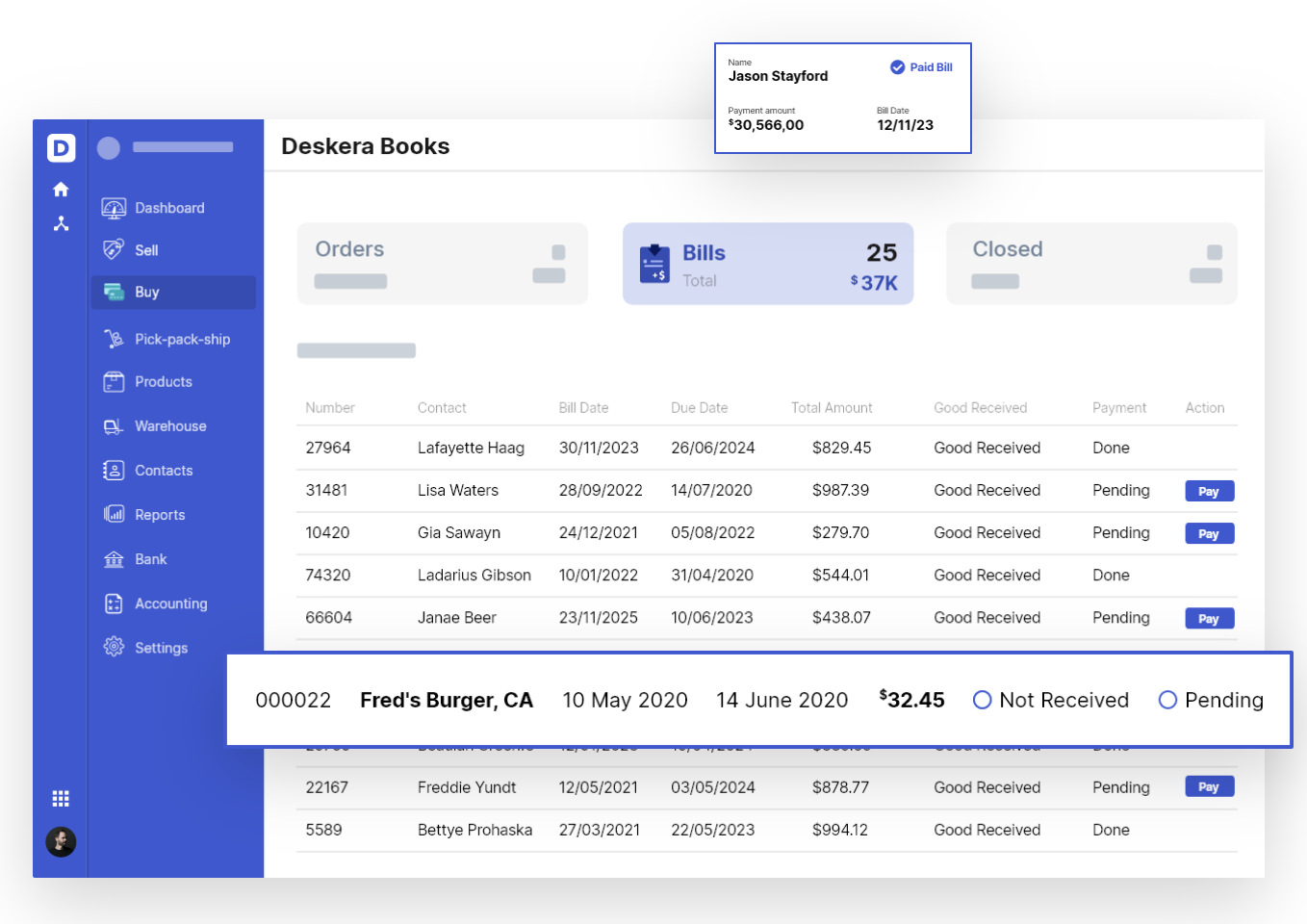Click the Contacts address book icon
The height and width of the screenshot is (924, 1307).
[114, 471]
